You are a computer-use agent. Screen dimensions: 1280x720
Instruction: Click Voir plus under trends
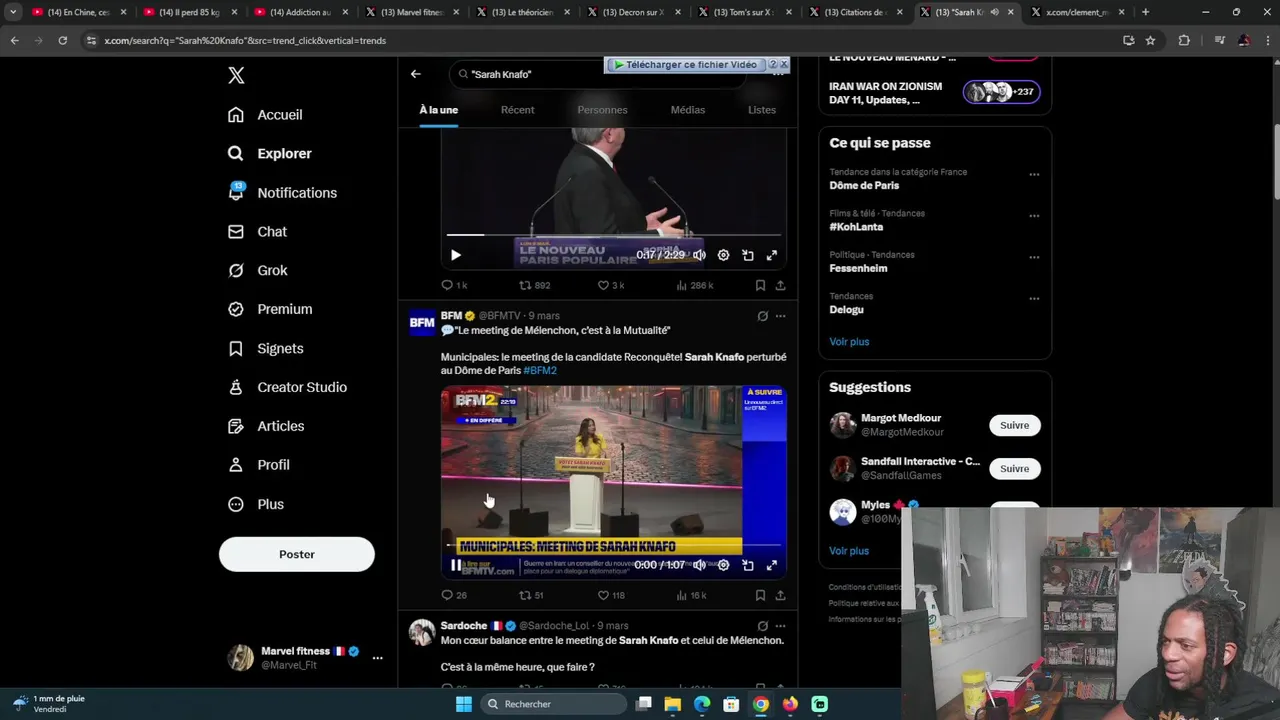[x=849, y=342]
